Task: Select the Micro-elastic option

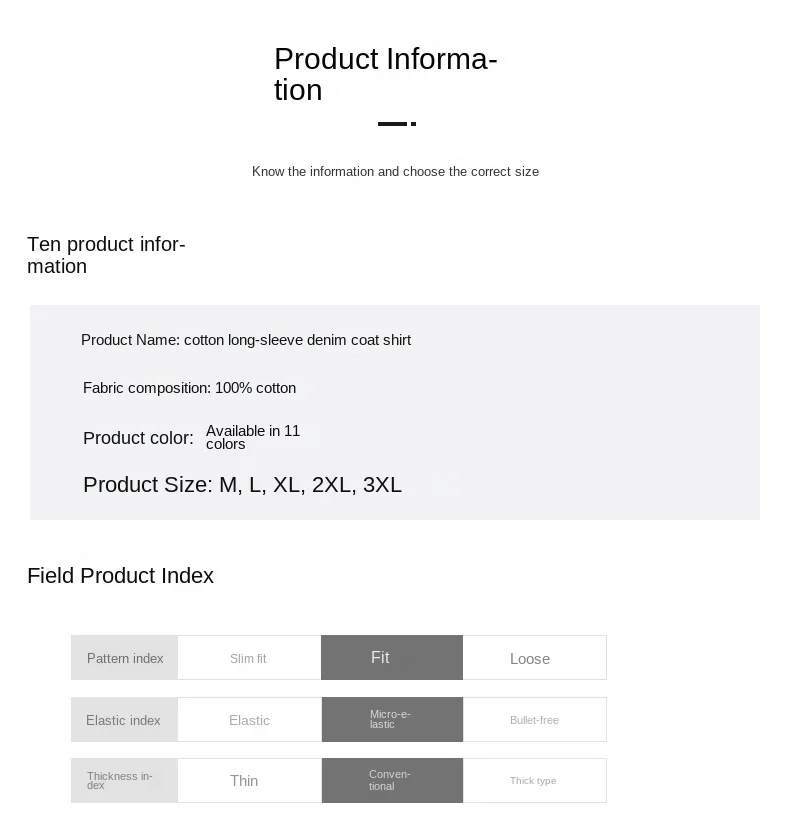Action: [x=391, y=719]
